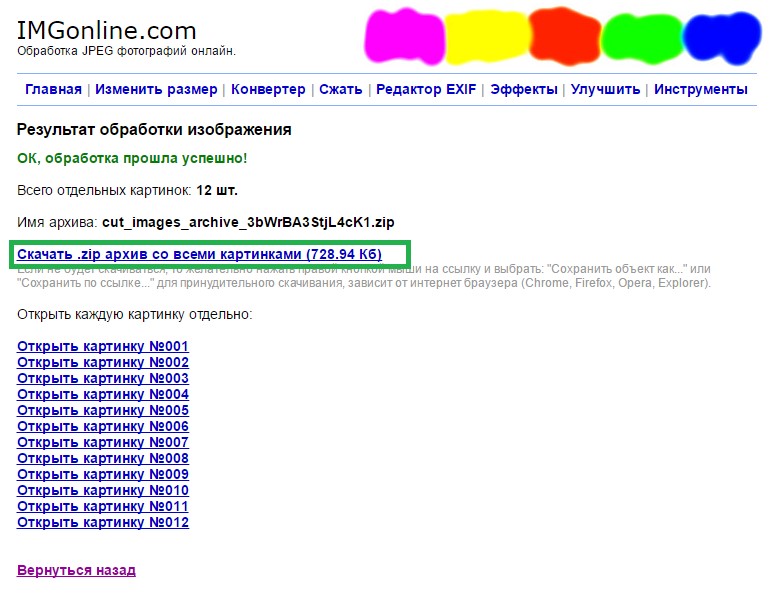This screenshot has width=771, height=594.
Task: Download the .zip archive with all images
Action: tap(199, 255)
